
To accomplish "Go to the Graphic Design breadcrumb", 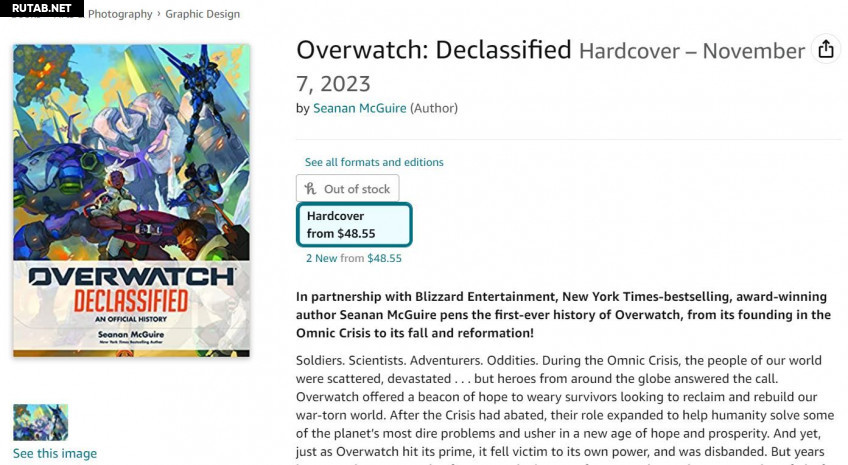I will [203, 15].
